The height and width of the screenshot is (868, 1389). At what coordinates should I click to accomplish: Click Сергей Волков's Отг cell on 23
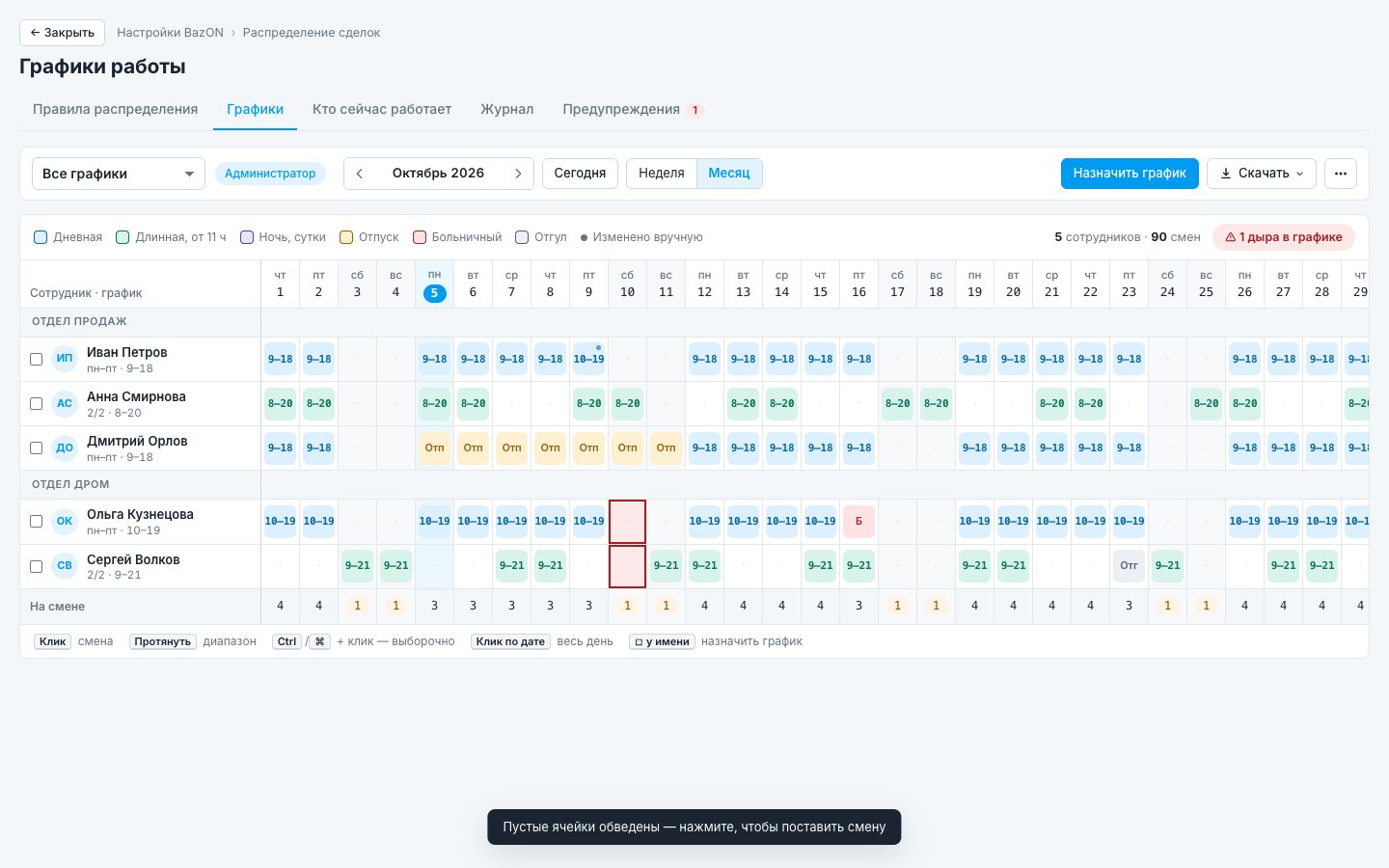1129,566
